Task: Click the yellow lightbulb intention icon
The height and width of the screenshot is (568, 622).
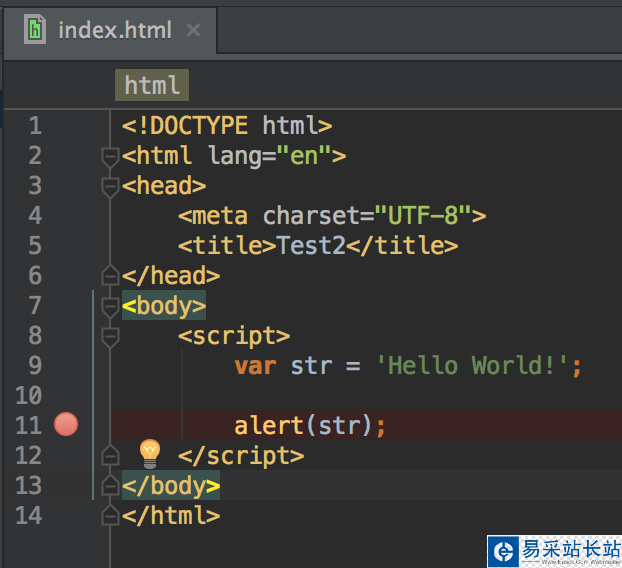Action: click(150, 453)
